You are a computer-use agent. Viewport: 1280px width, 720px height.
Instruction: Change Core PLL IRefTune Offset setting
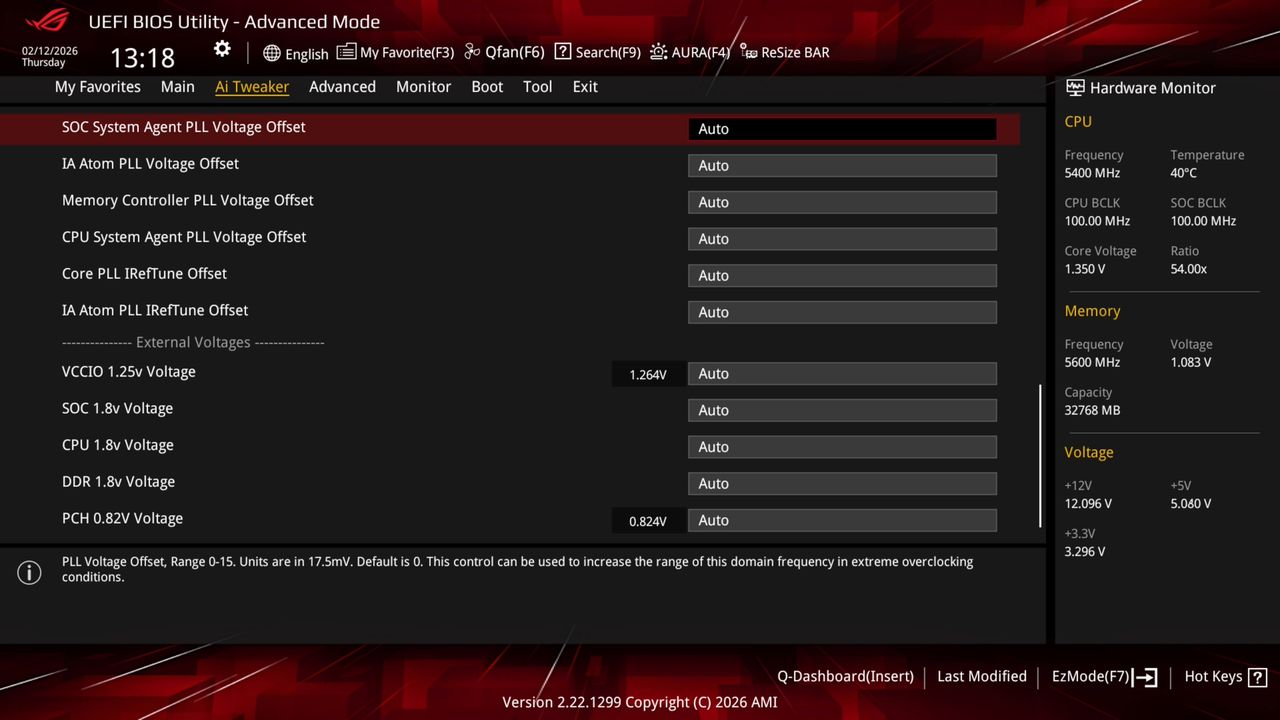pyautogui.click(x=841, y=275)
